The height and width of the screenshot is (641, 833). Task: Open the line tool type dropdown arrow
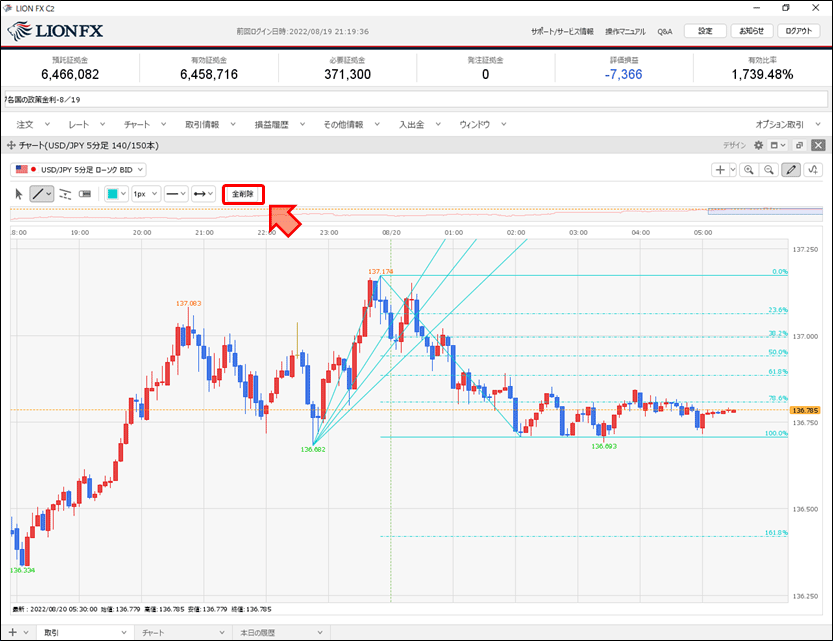(49, 194)
